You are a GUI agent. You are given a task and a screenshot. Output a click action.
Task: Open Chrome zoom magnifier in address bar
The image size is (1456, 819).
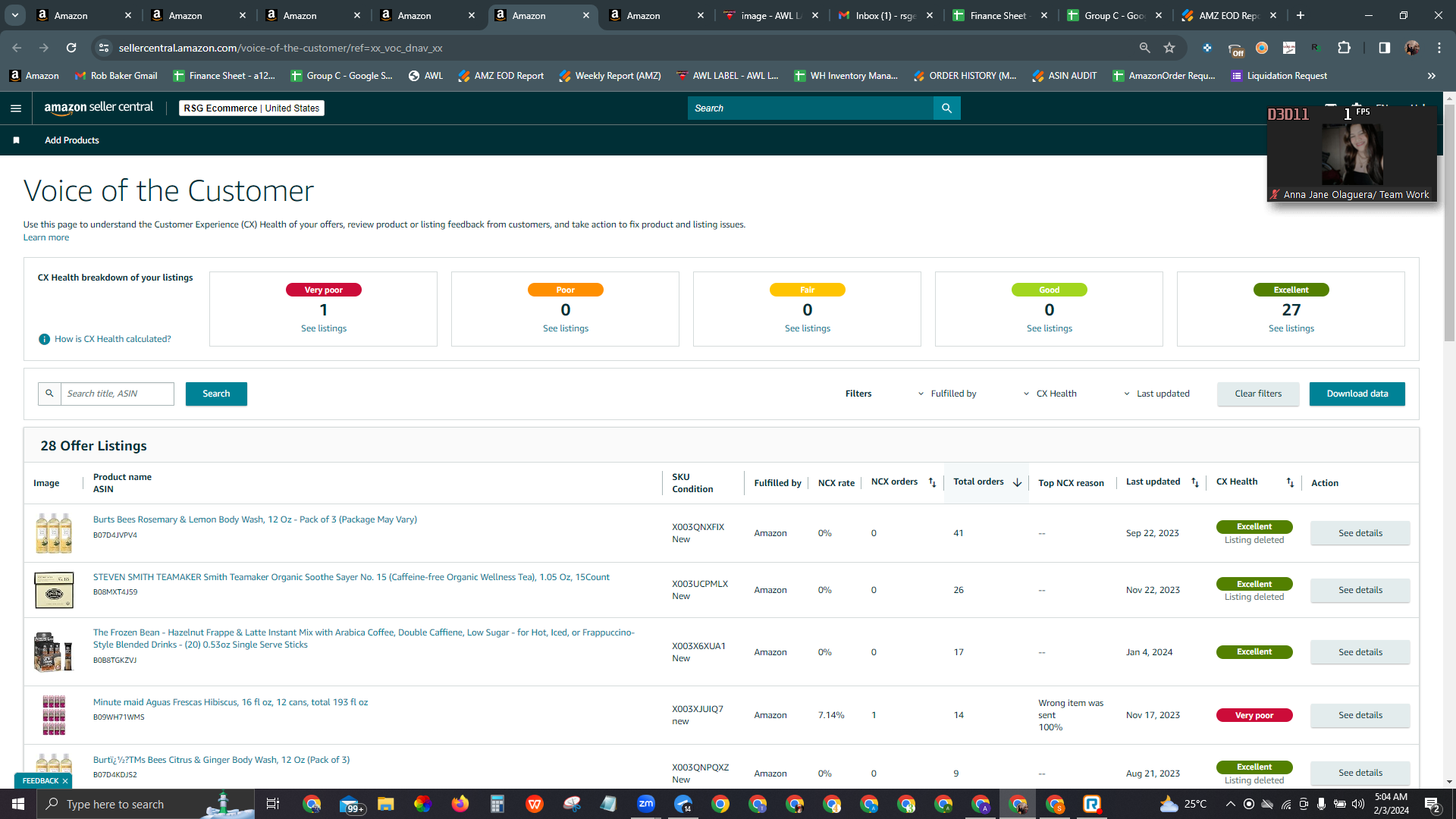click(1144, 48)
